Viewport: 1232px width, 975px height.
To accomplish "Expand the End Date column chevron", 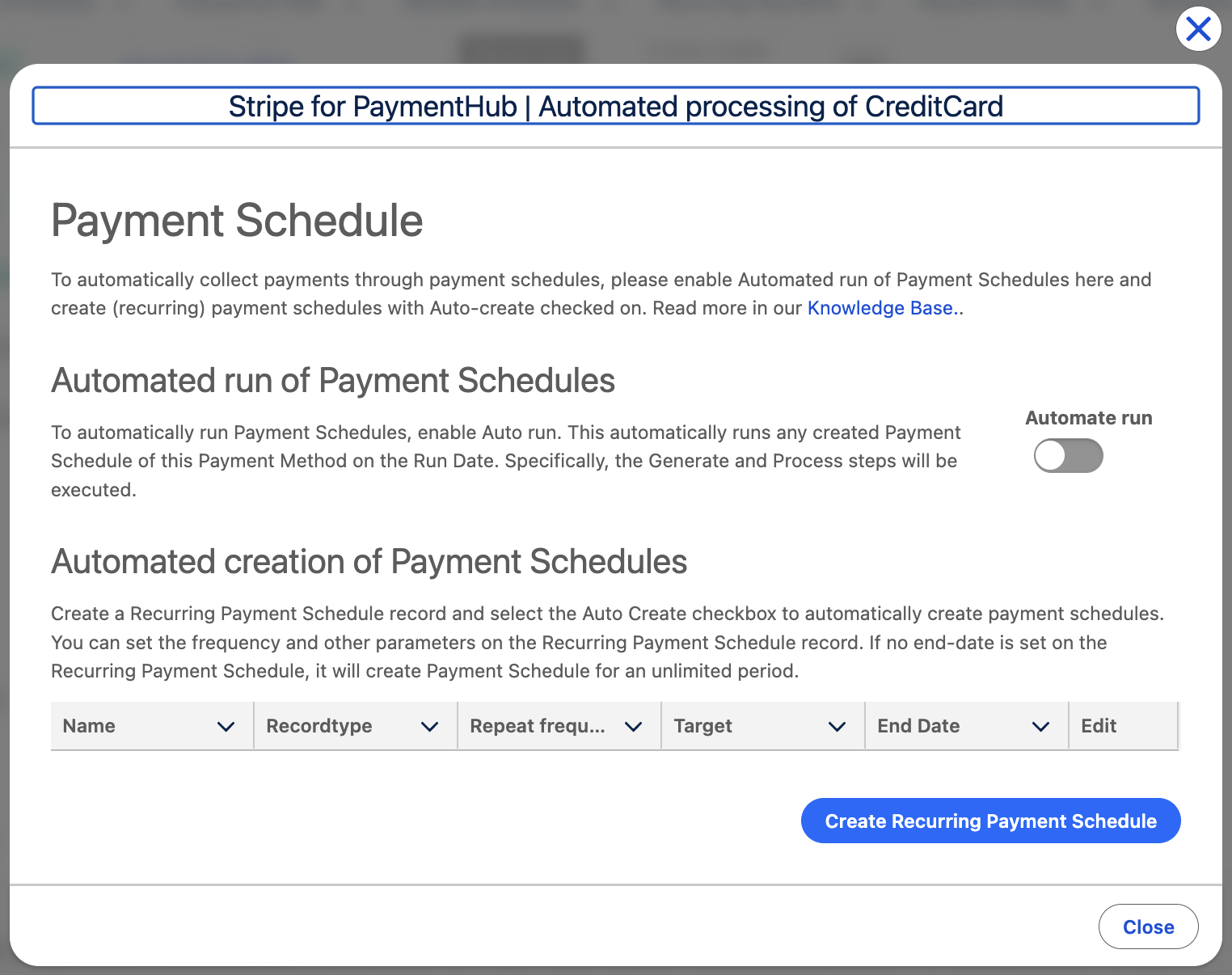I will point(1041,727).
